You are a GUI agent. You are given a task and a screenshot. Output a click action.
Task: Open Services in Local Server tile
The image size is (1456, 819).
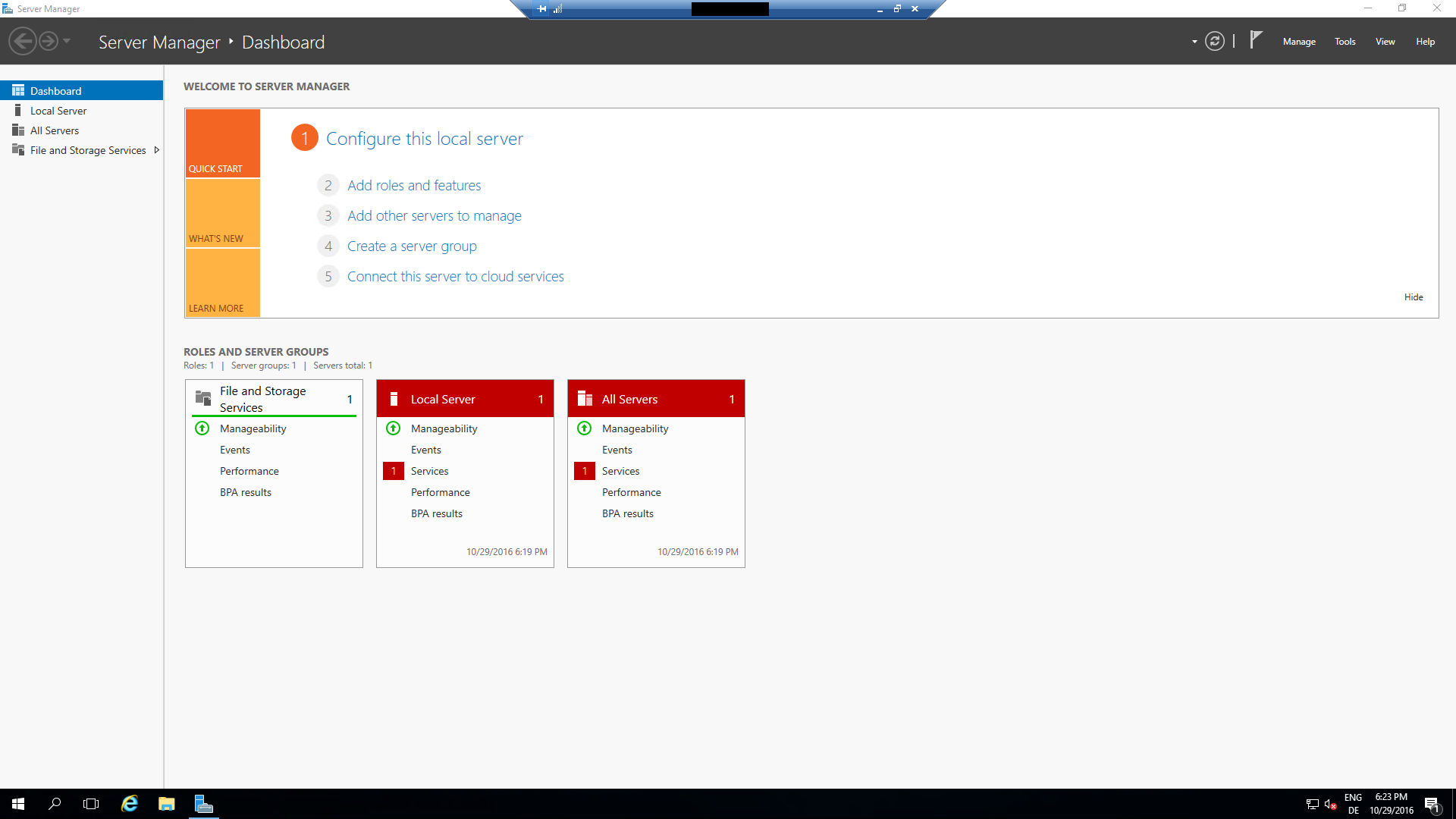[x=430, y=471]
